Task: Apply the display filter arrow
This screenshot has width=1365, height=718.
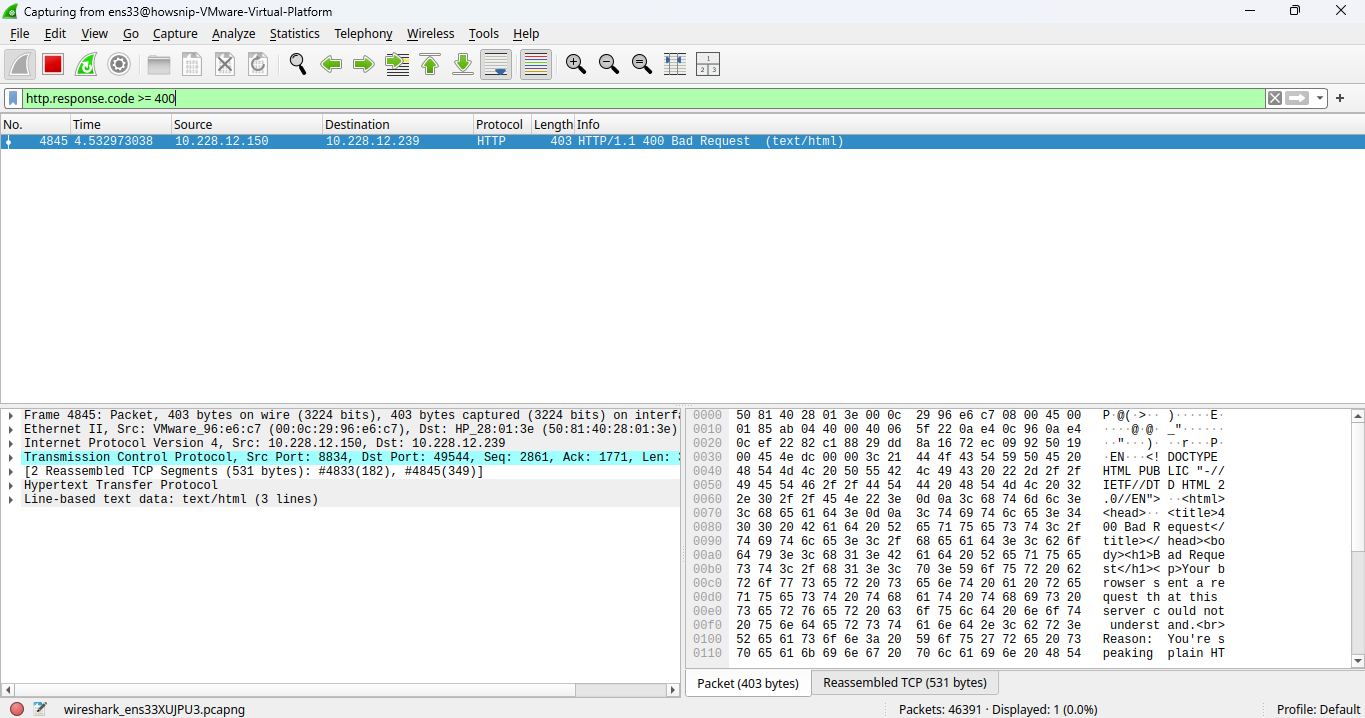Action: (x=1297, y=98)
